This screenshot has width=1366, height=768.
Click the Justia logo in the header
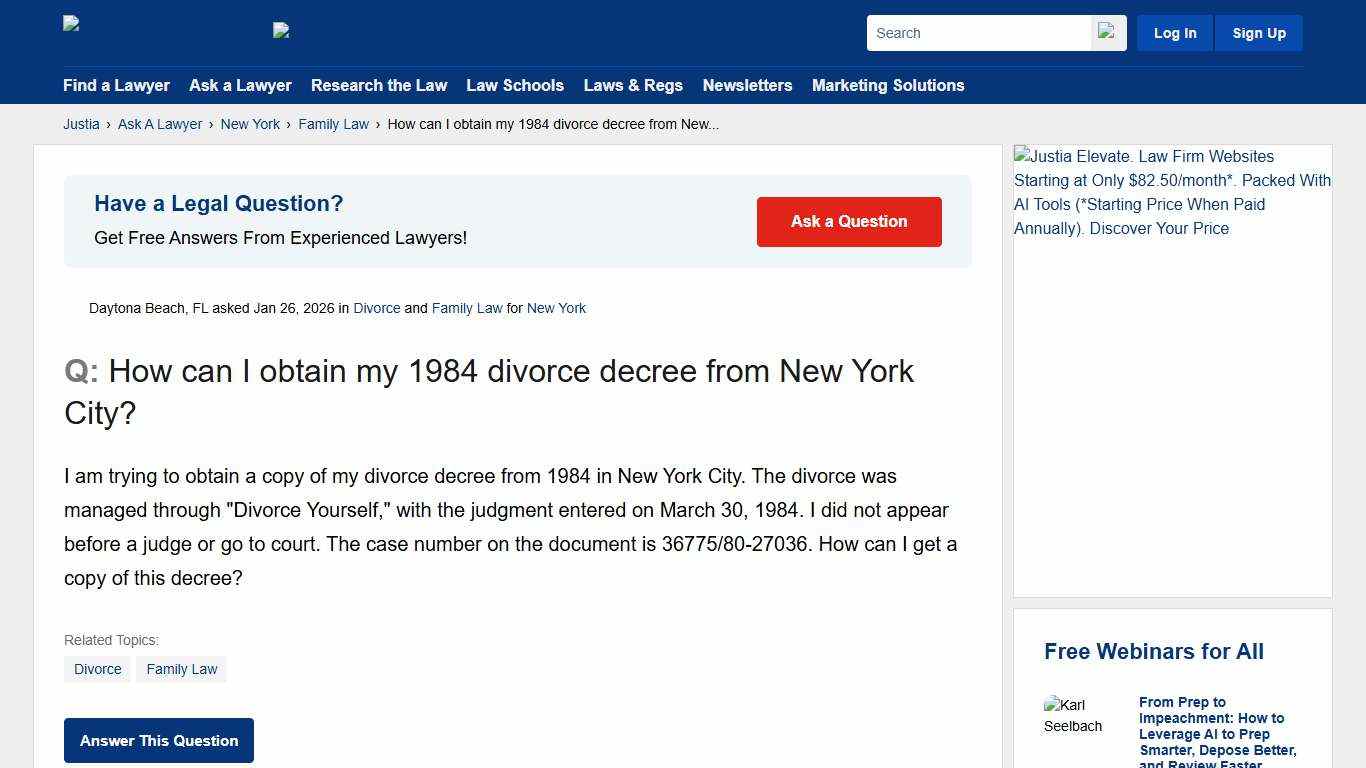click(72, 25)
